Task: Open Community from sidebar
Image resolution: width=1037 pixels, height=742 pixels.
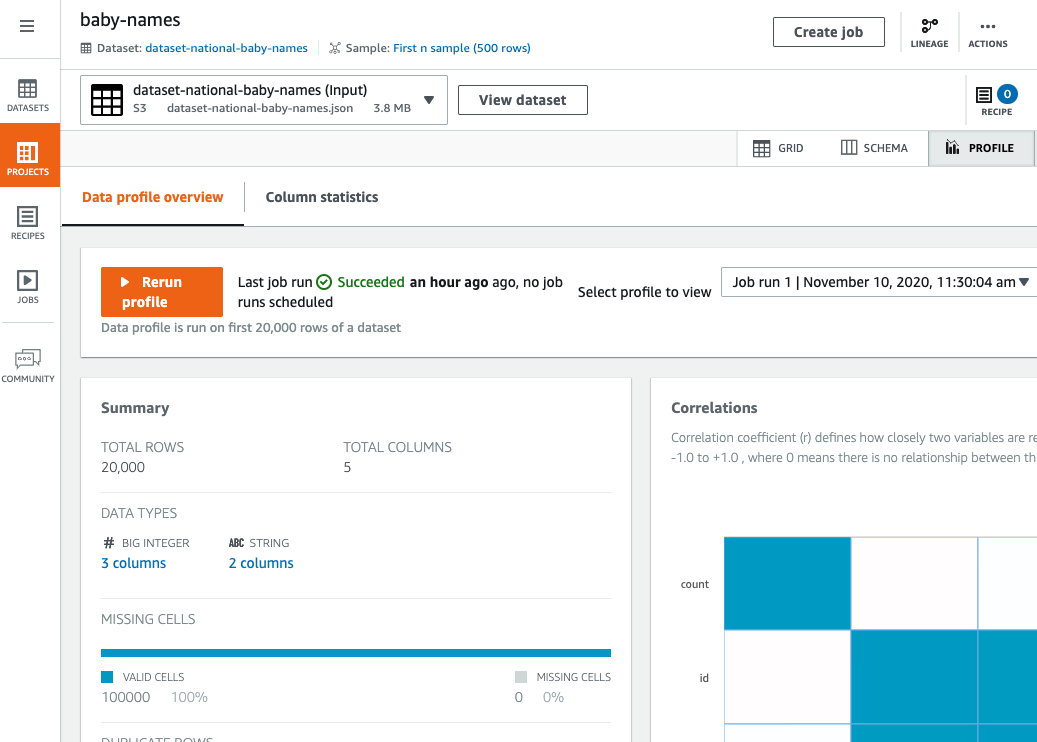Action: (x=28, y=365)
